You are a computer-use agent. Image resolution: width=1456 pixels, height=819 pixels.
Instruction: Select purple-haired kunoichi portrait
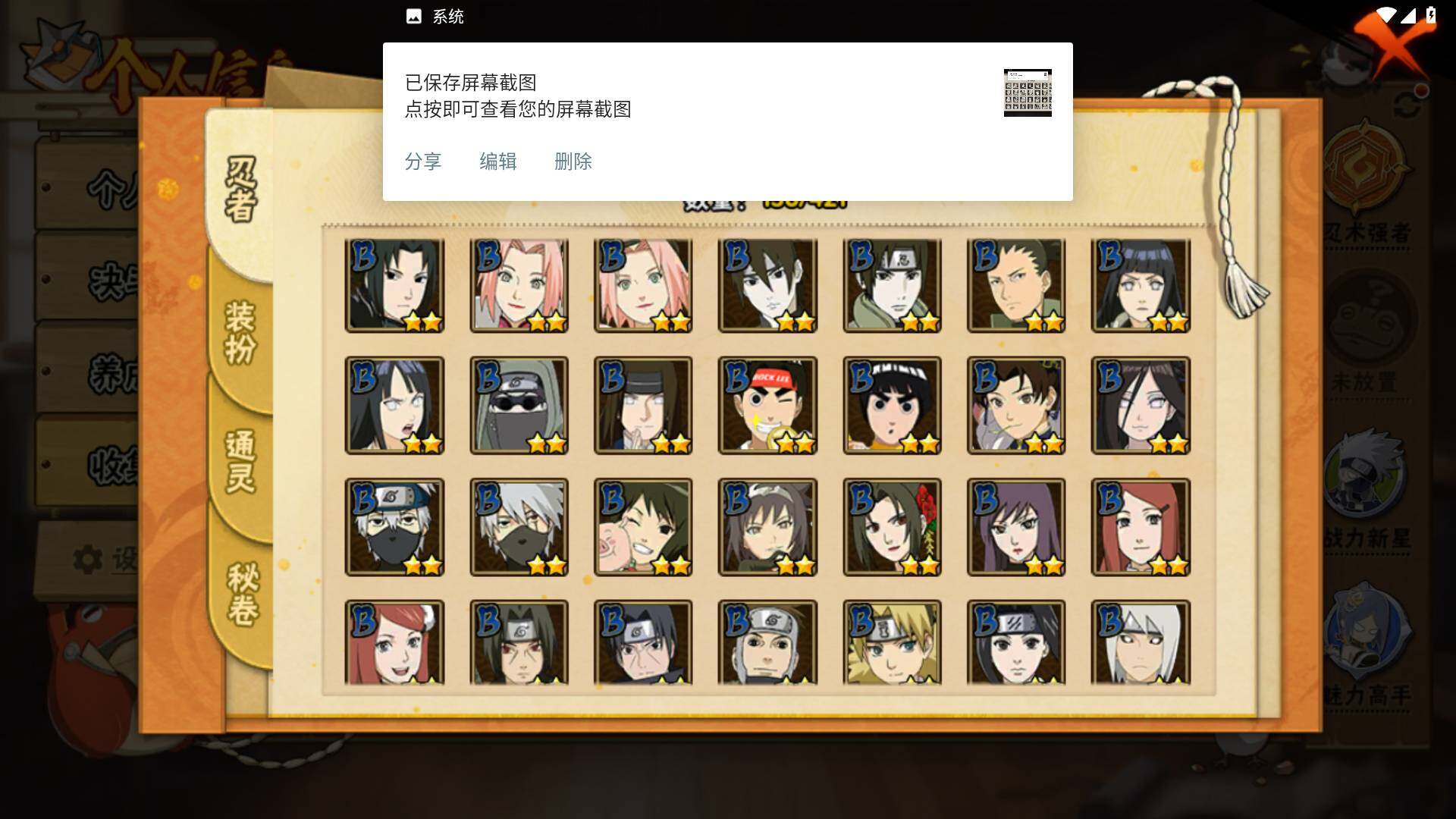[x=1016, y=527]
